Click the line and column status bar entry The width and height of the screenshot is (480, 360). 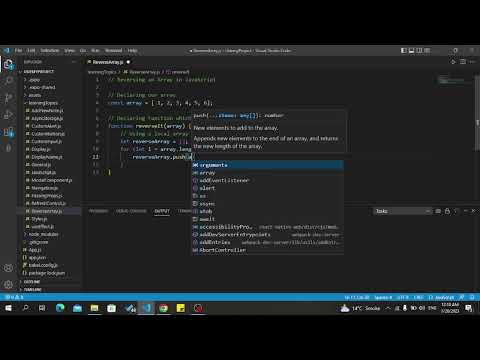357,297
